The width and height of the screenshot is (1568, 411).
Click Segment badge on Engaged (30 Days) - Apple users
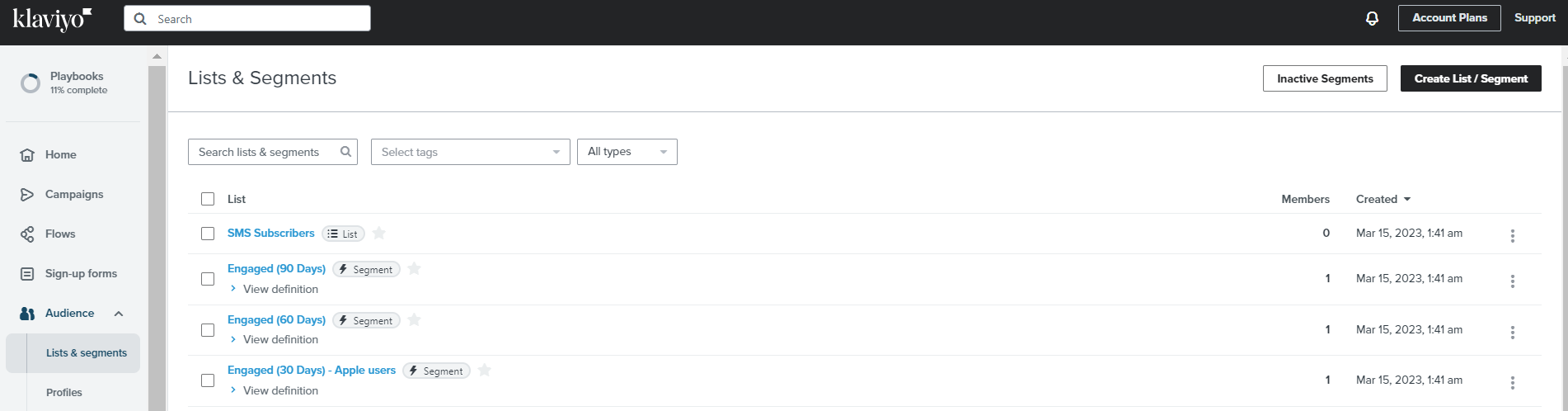pyautogui.click(x=436, y=371)
